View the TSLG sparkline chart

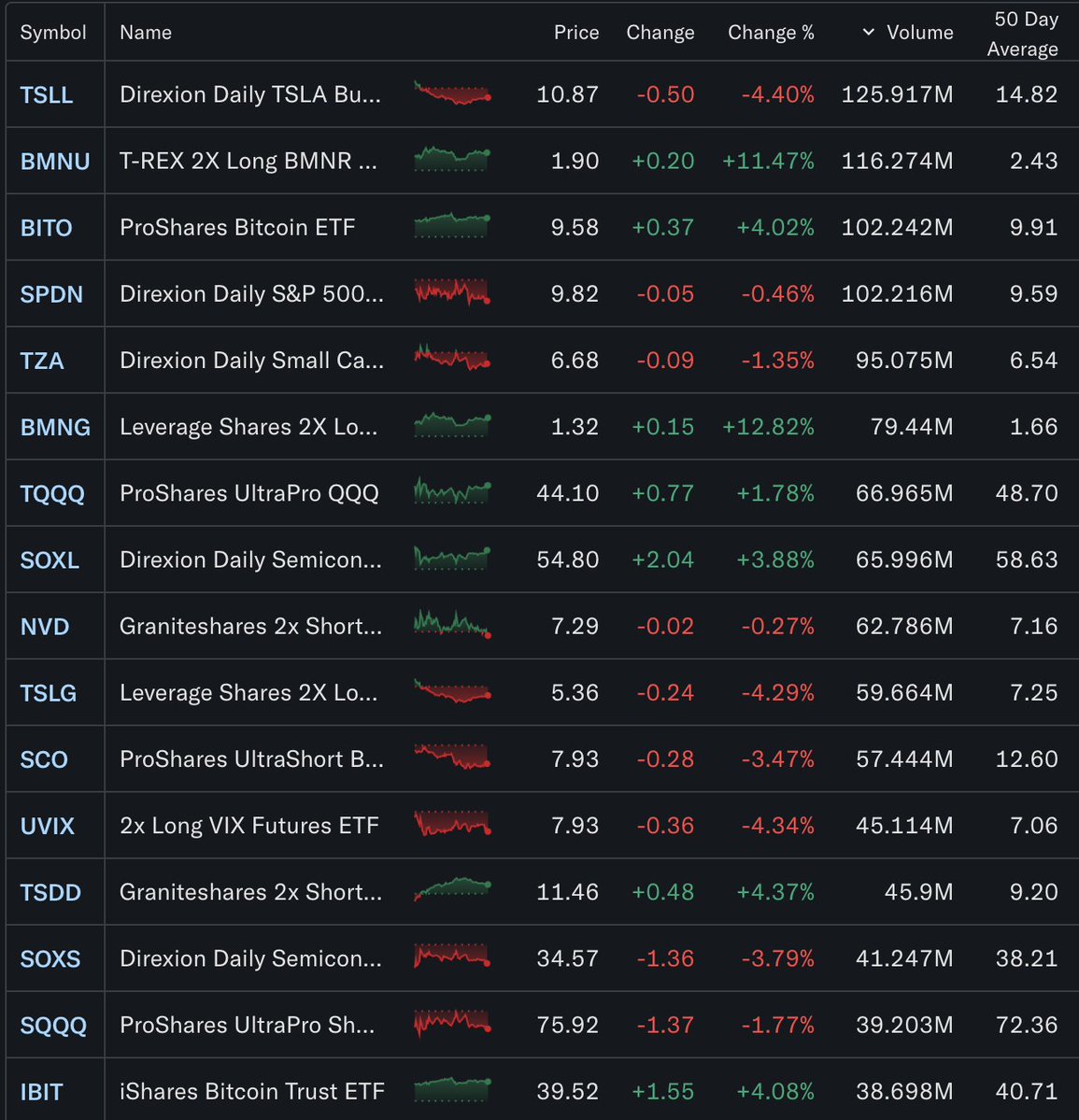[452, 690]
